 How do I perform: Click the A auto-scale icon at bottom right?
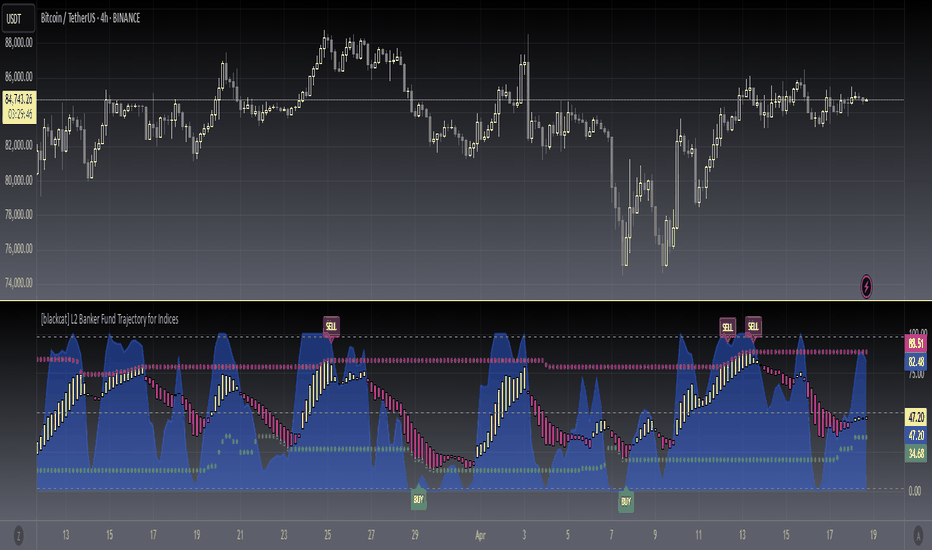[x=917, y=536]
